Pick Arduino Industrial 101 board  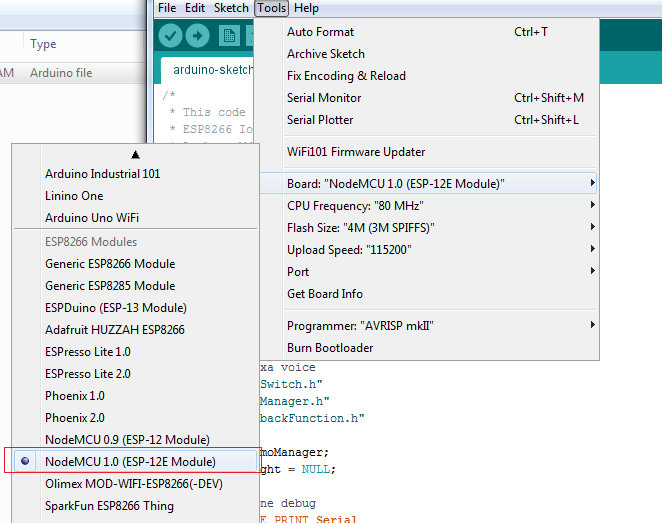[x=136, y=173]
